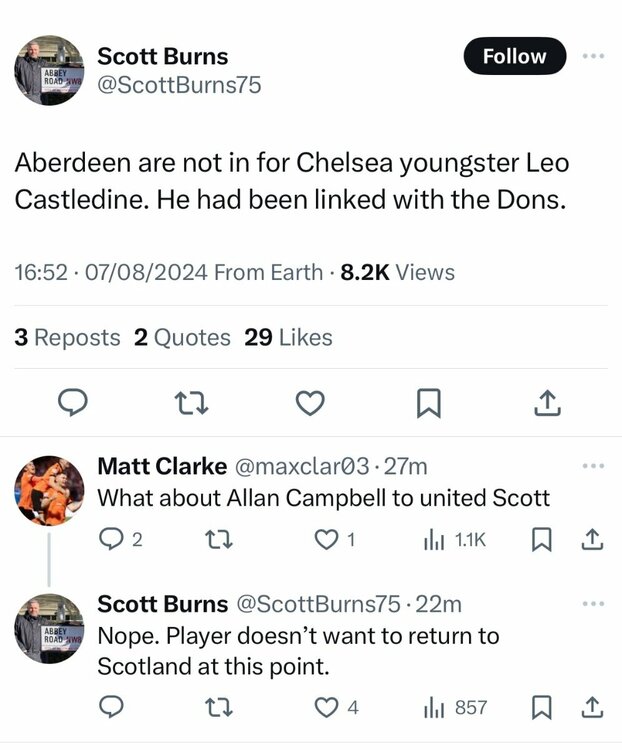Bookmark the main Scott Burns tweet

pyautogui.click(x=428, y=402)
